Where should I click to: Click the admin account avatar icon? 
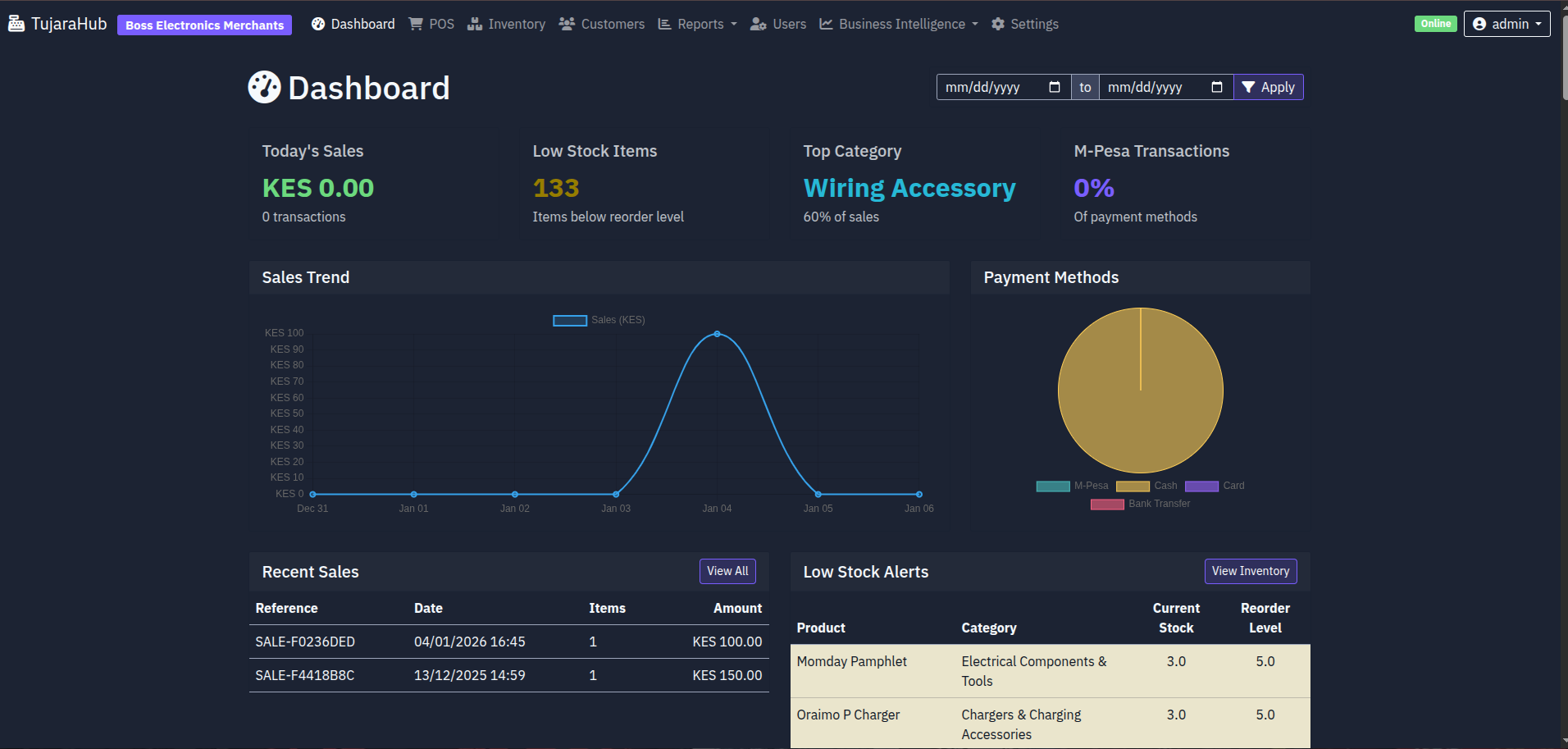pyautogui.click(x=1479, y=24)
